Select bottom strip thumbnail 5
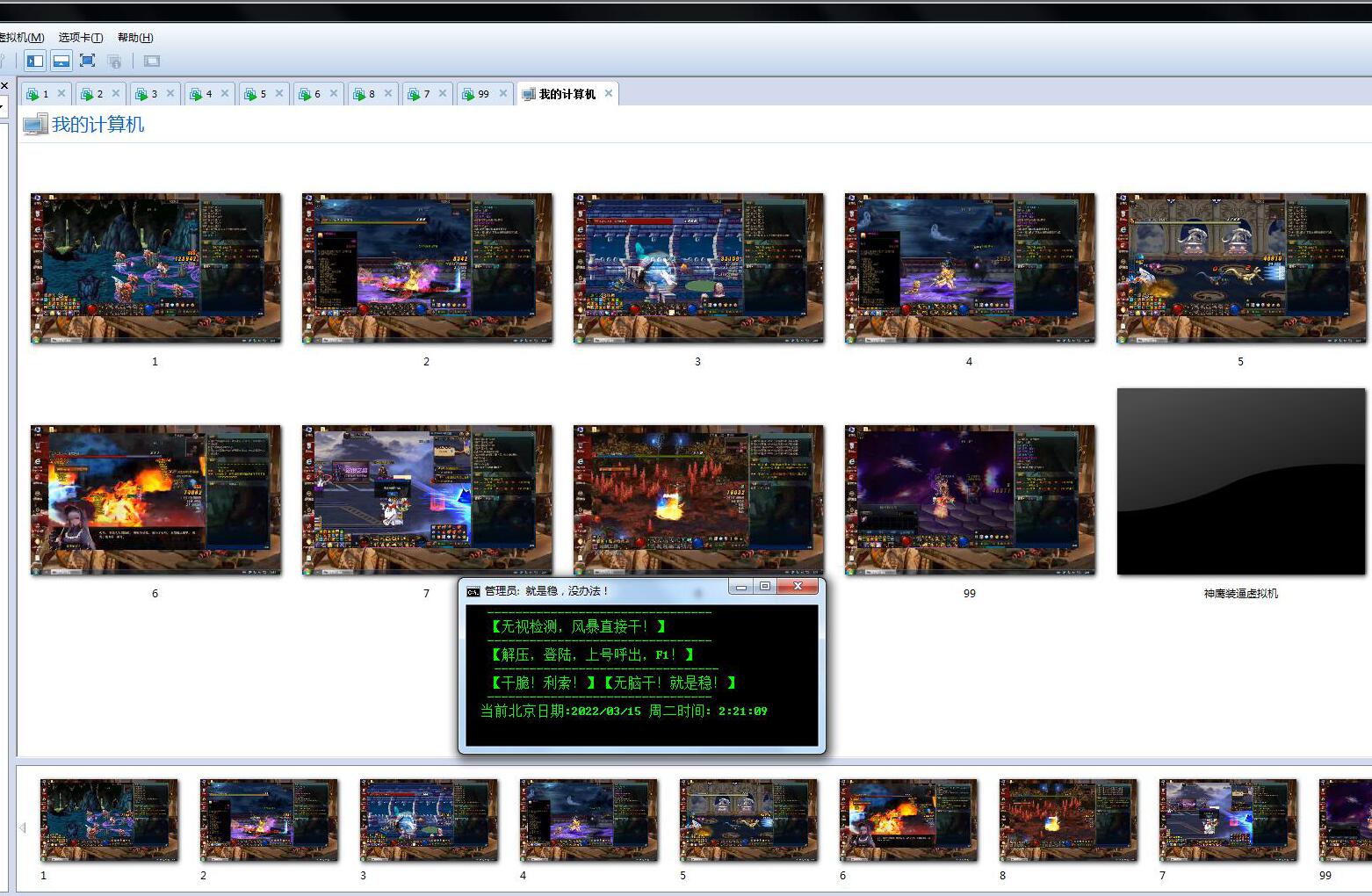This screenshot has width=1372, height=896. click(x=748, y=820)
